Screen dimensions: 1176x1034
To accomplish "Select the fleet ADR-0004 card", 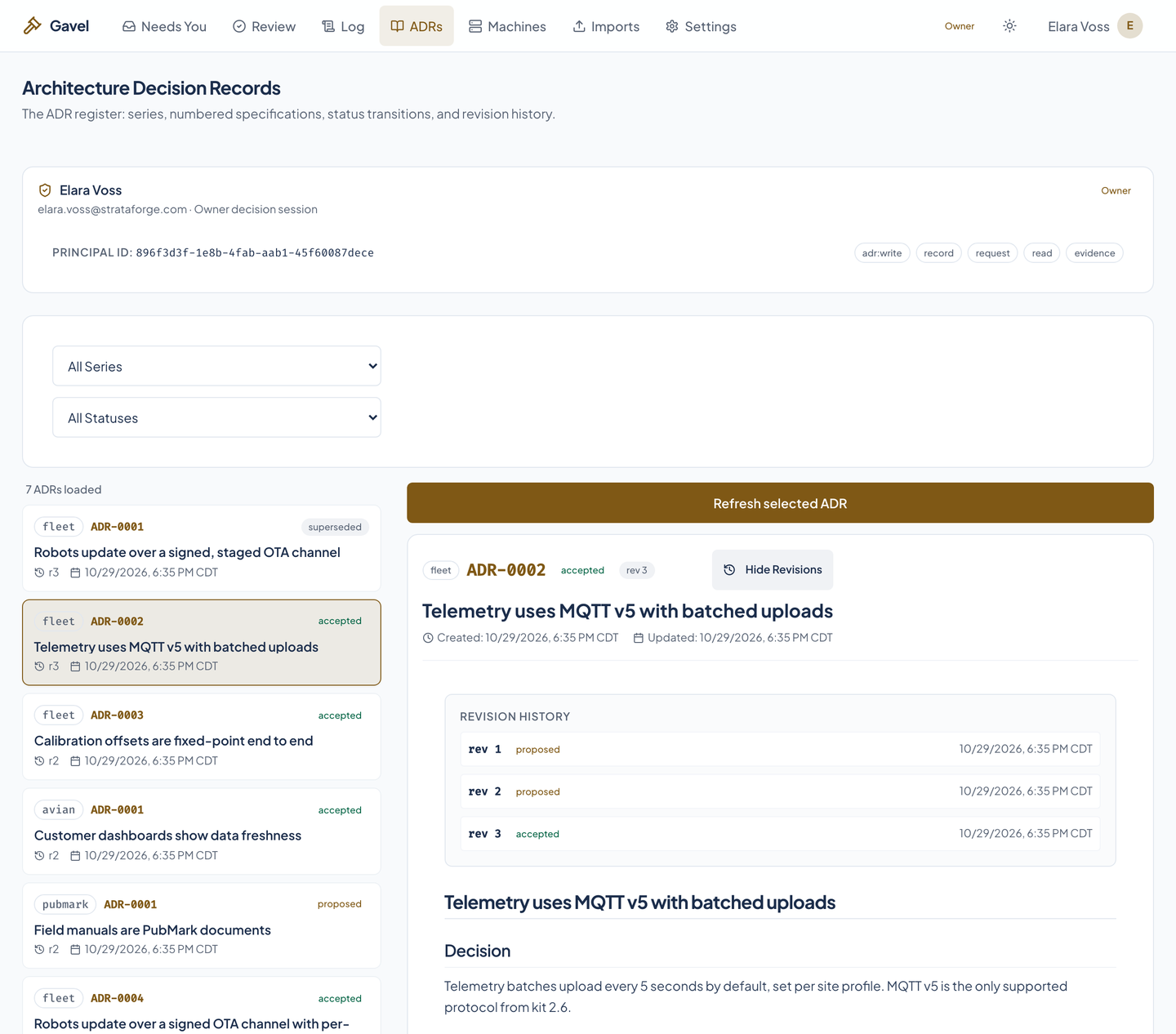I will [x=202, y=1005].
